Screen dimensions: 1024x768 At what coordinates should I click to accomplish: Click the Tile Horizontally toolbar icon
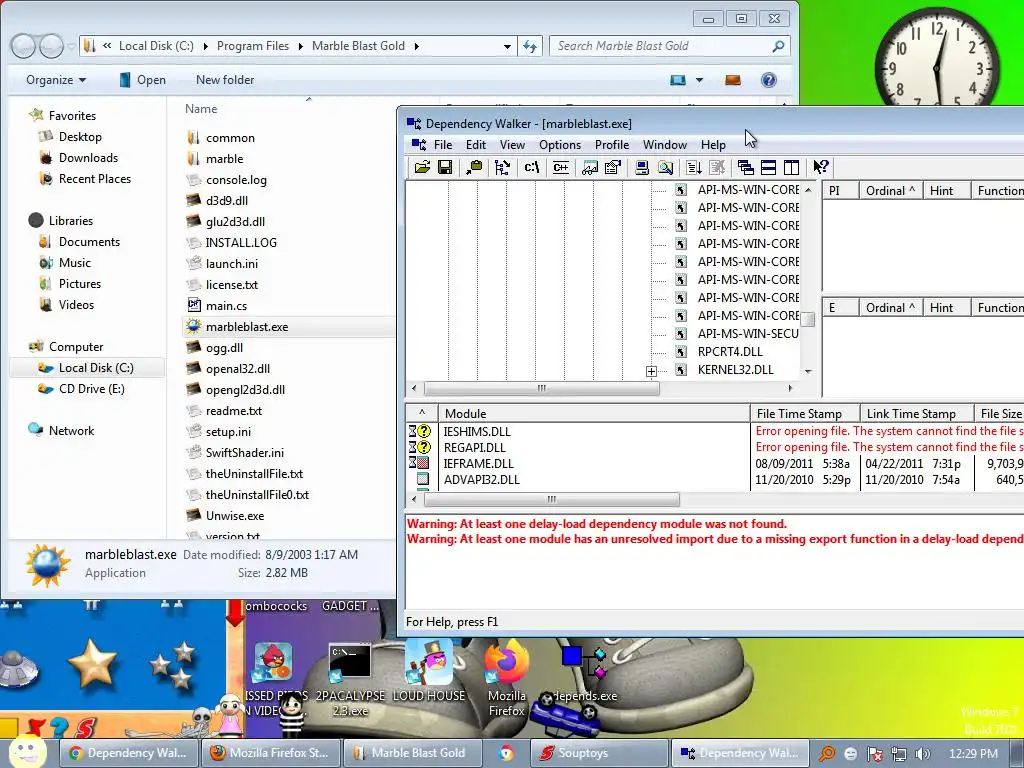click(x=769, y=168)
